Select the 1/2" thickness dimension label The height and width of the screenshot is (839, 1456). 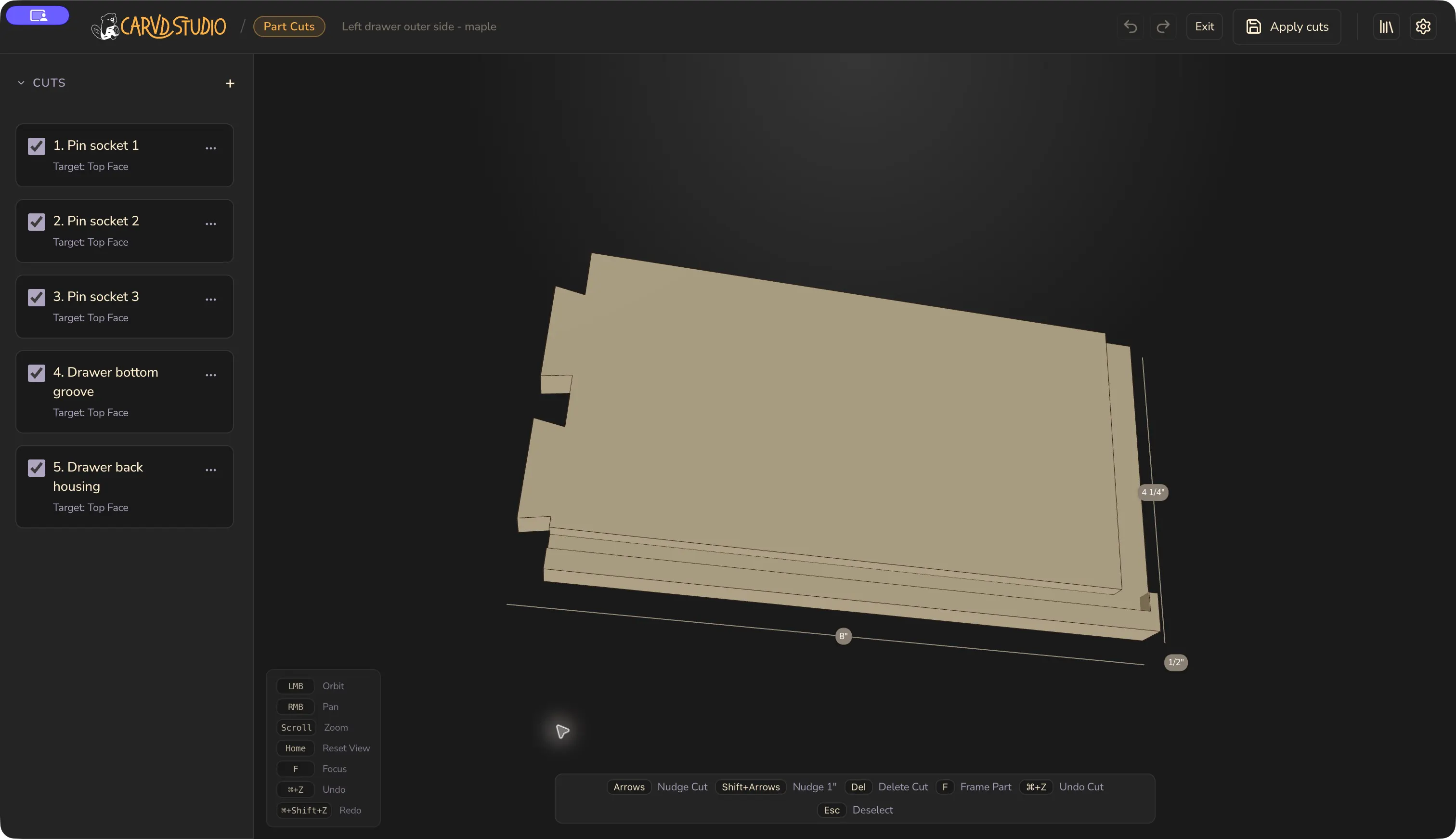[x=1175, y=662]
